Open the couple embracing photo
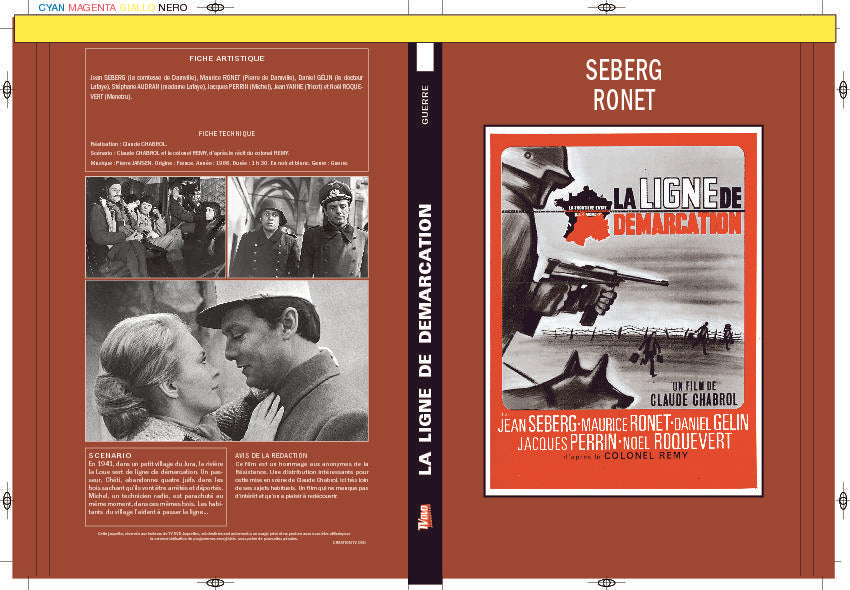Screen dimensions: 850x590 point(227,361)
